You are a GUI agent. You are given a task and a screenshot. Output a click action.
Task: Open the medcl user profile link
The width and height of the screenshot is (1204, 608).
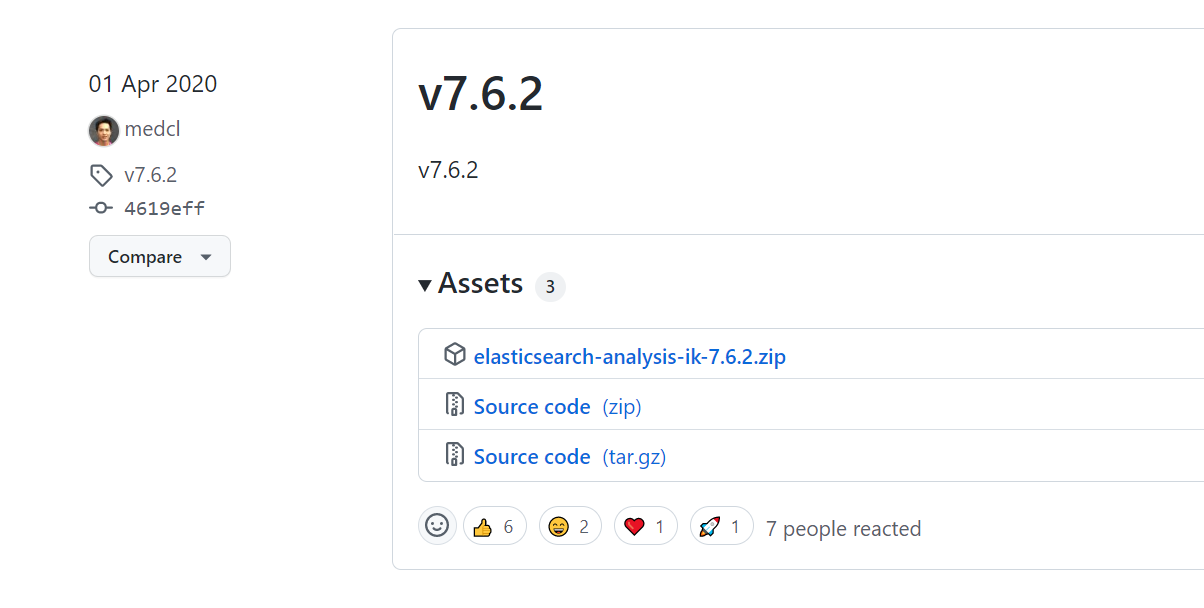click(x=152, y=129)
